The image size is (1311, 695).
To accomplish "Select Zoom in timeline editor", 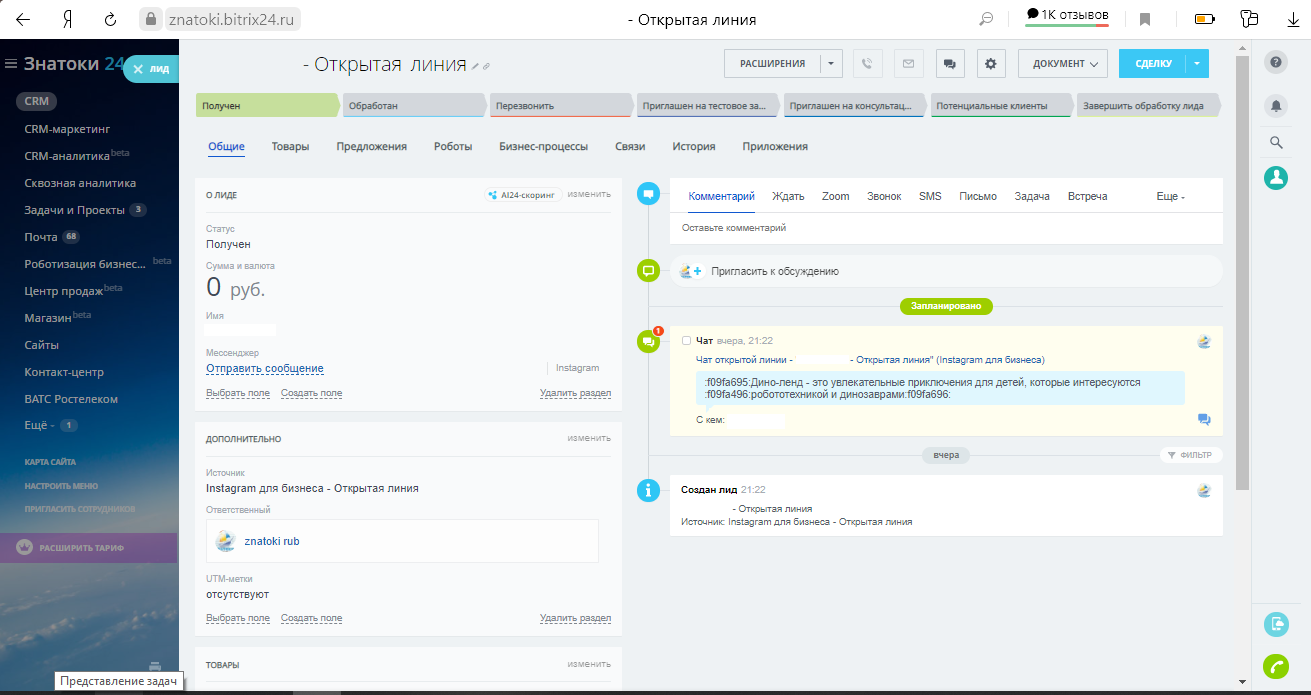I will click(x=835, y=197).
